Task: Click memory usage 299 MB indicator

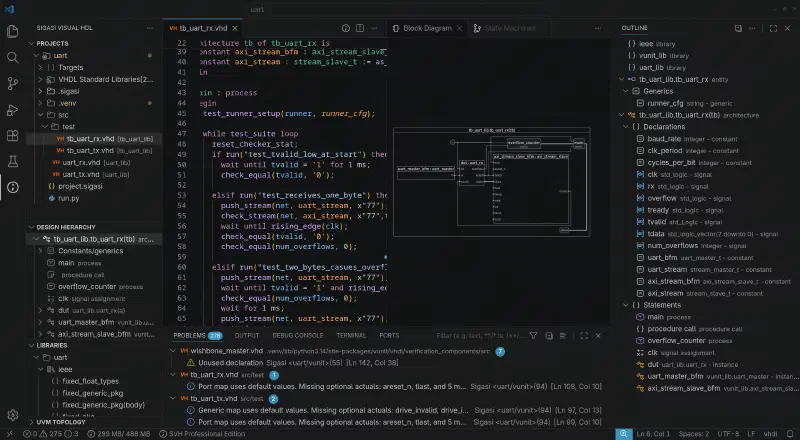Action: tap(118, 434)
